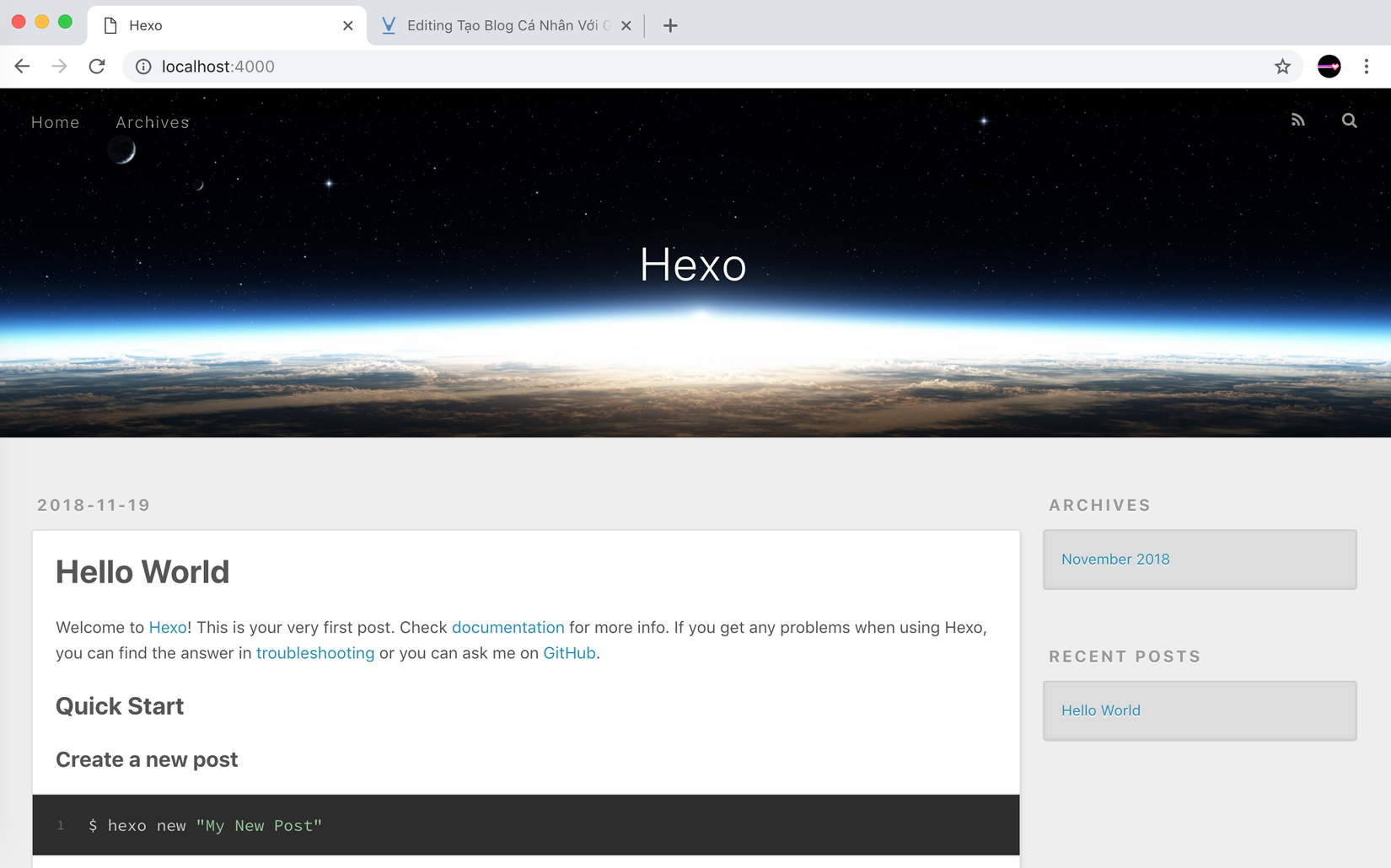This screenshot has height=868, width=1391.
Task: Open the blog search icon
Action: click(1349, 121)
